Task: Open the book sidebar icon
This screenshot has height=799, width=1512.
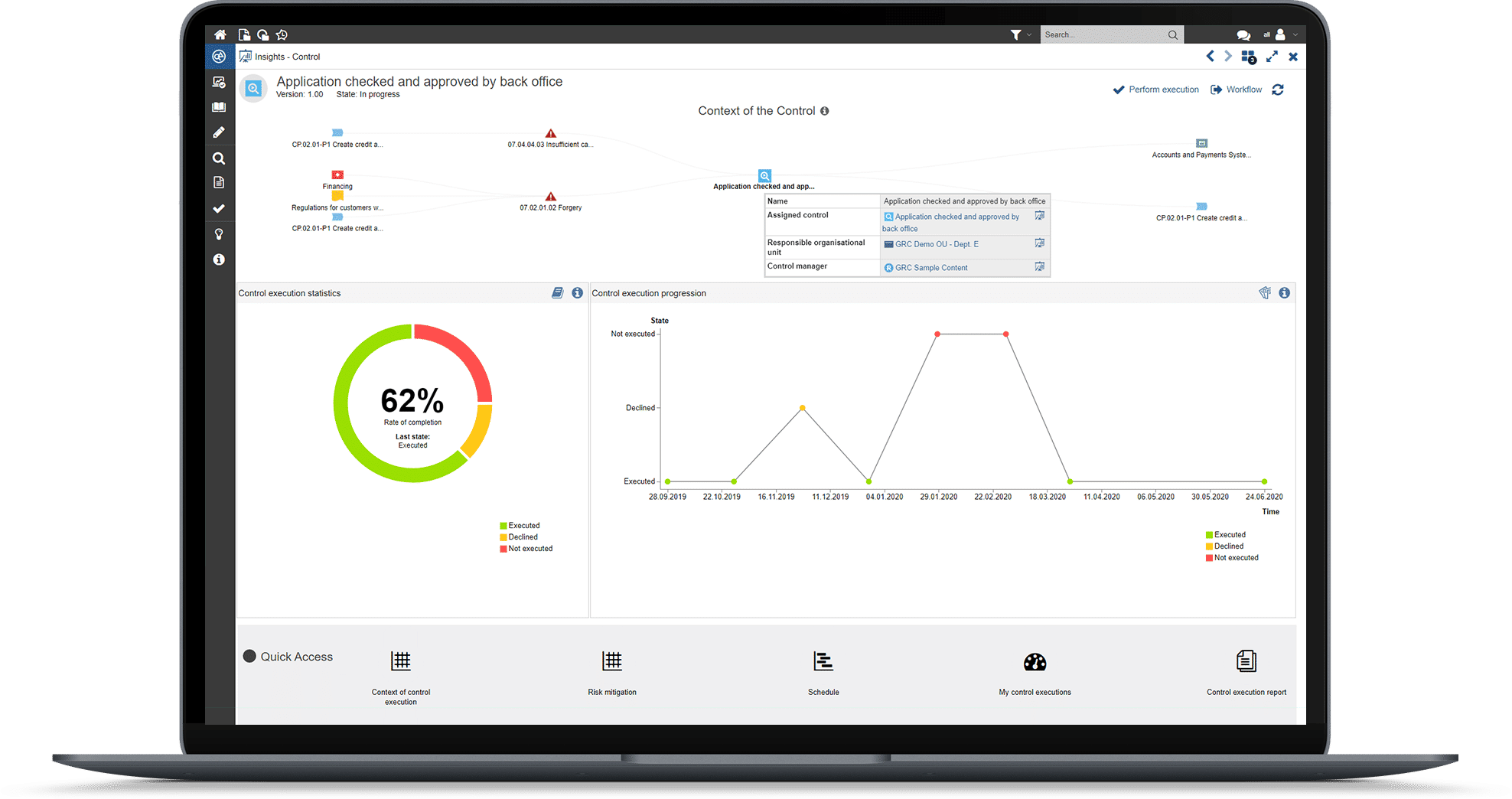Action: (219, 107)
